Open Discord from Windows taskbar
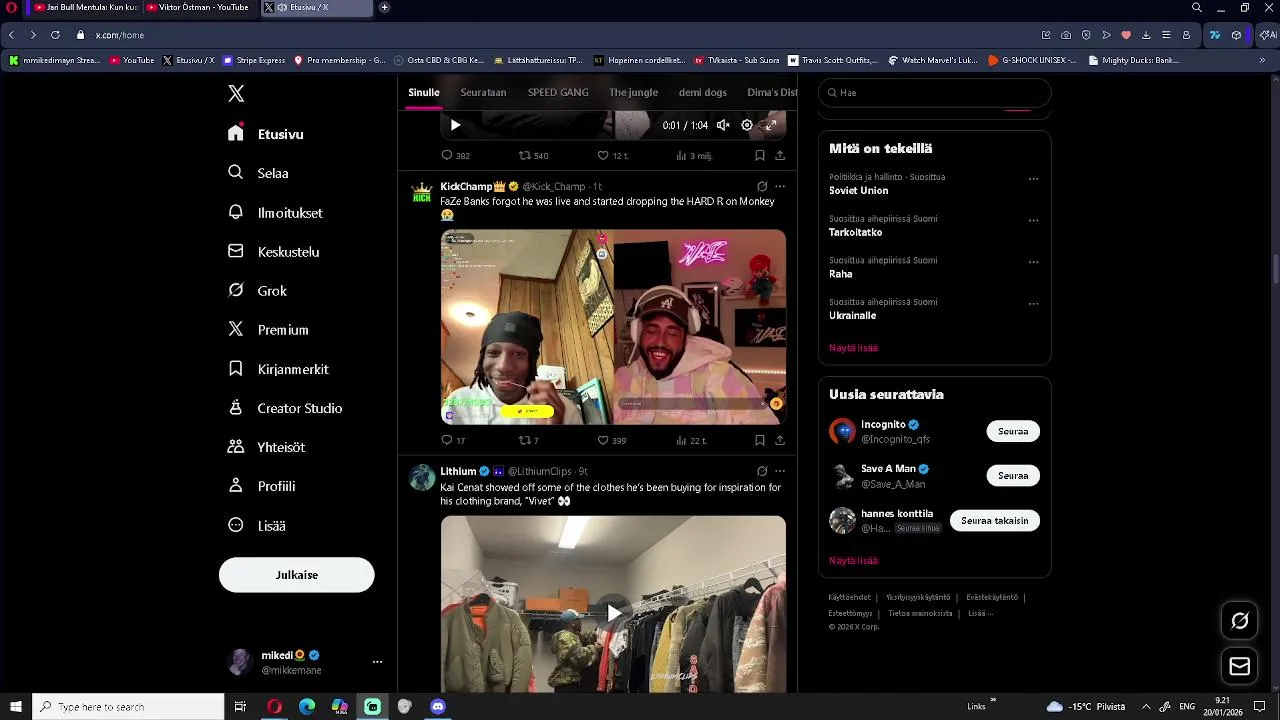The width and height of the screenshot is (1280, 720). pyautogui.click(x=437, y=706)
